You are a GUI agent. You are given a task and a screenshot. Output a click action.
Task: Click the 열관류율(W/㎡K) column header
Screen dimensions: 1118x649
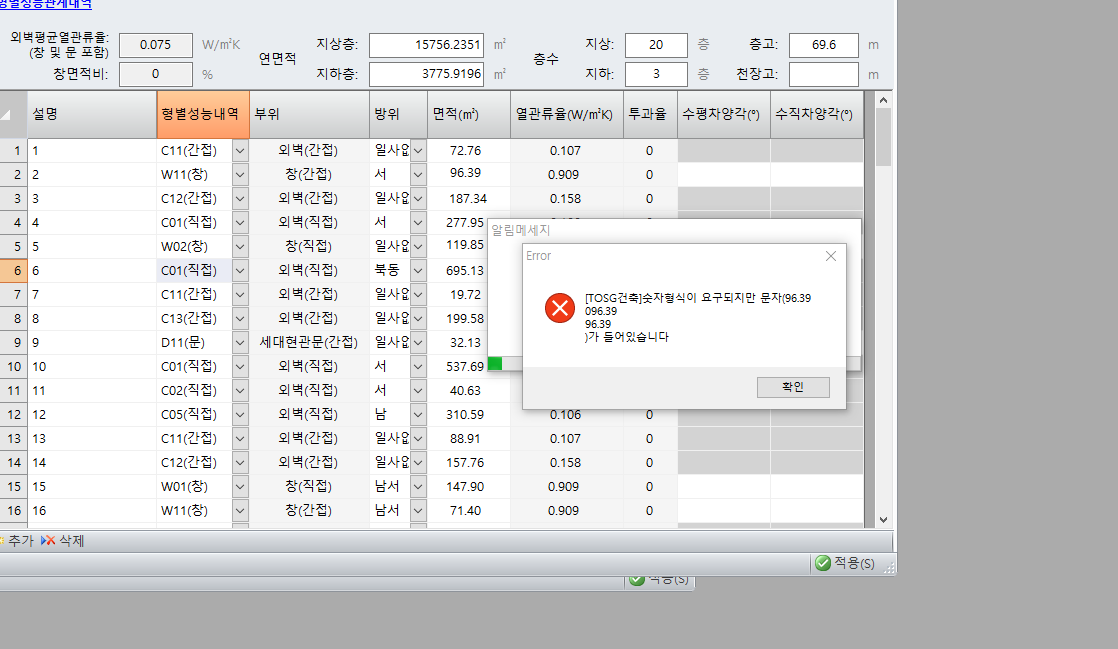[566, 114]
